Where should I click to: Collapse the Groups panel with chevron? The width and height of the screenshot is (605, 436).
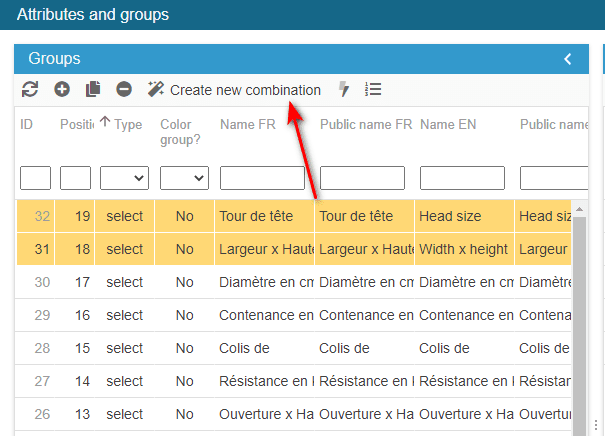568,59
